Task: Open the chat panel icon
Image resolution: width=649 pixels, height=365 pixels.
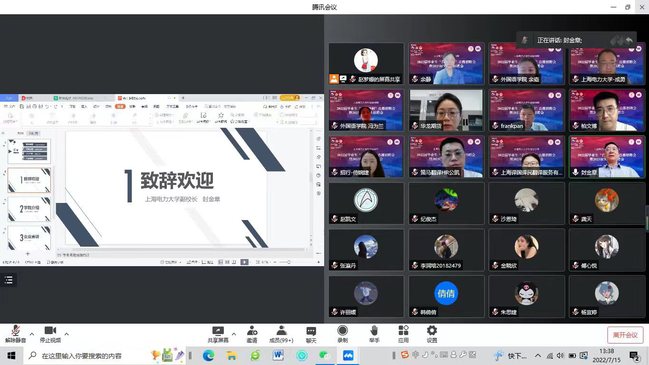Action: (311, 334)
